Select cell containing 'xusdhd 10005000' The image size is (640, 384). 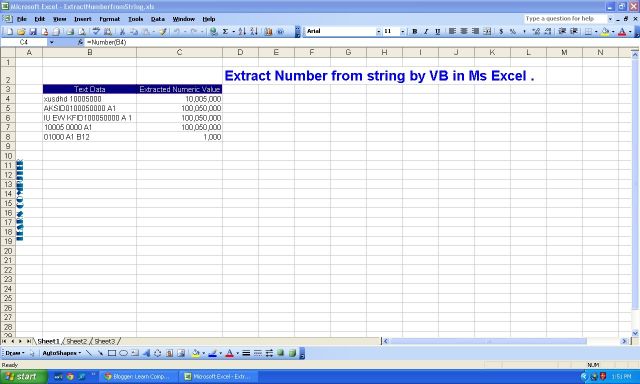89,99
